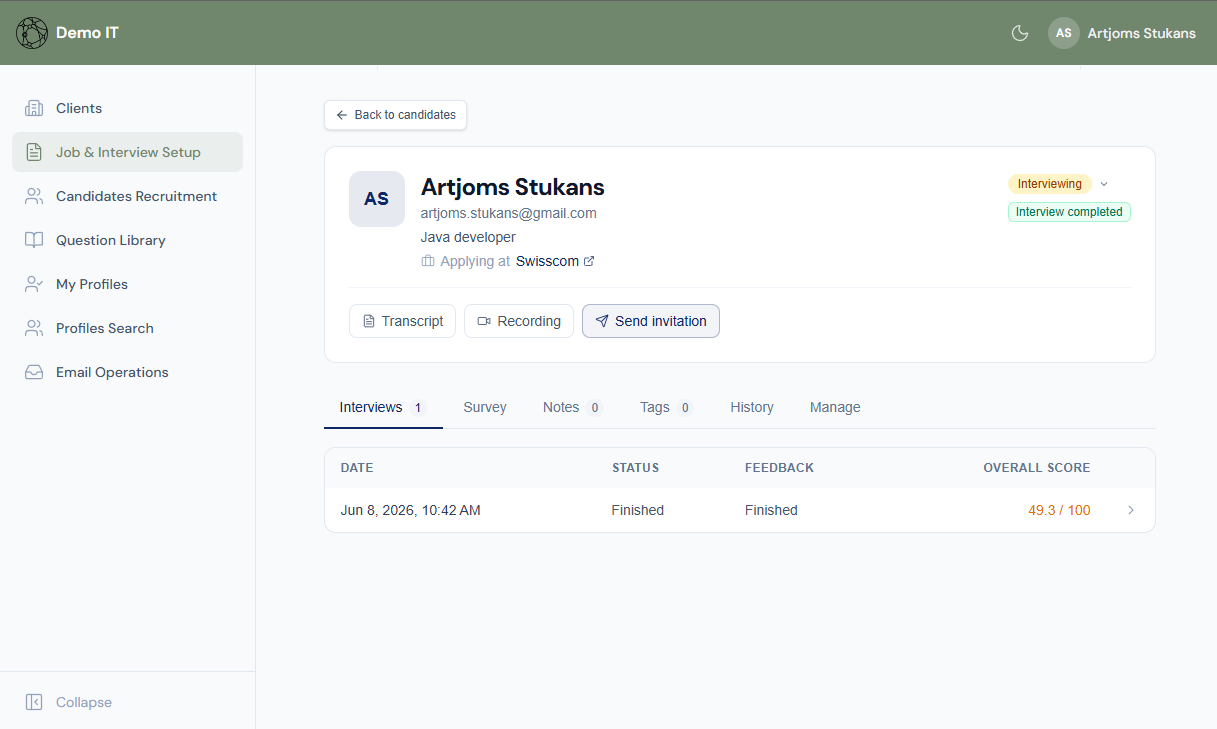
Task: Click the Demo IT globe logo icon
Action: coord(32,33)
